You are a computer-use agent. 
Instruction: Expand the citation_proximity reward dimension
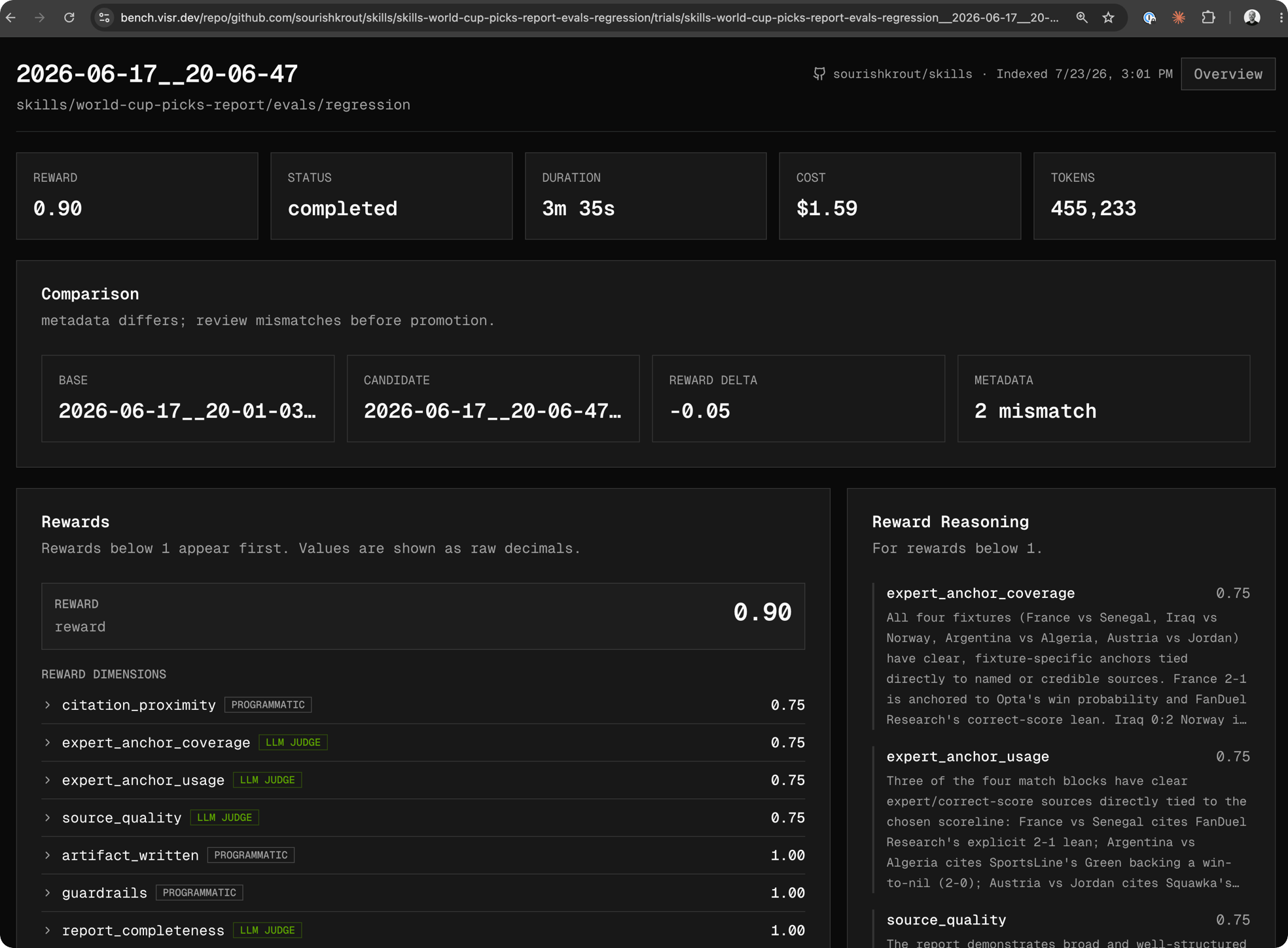[423, 705]
